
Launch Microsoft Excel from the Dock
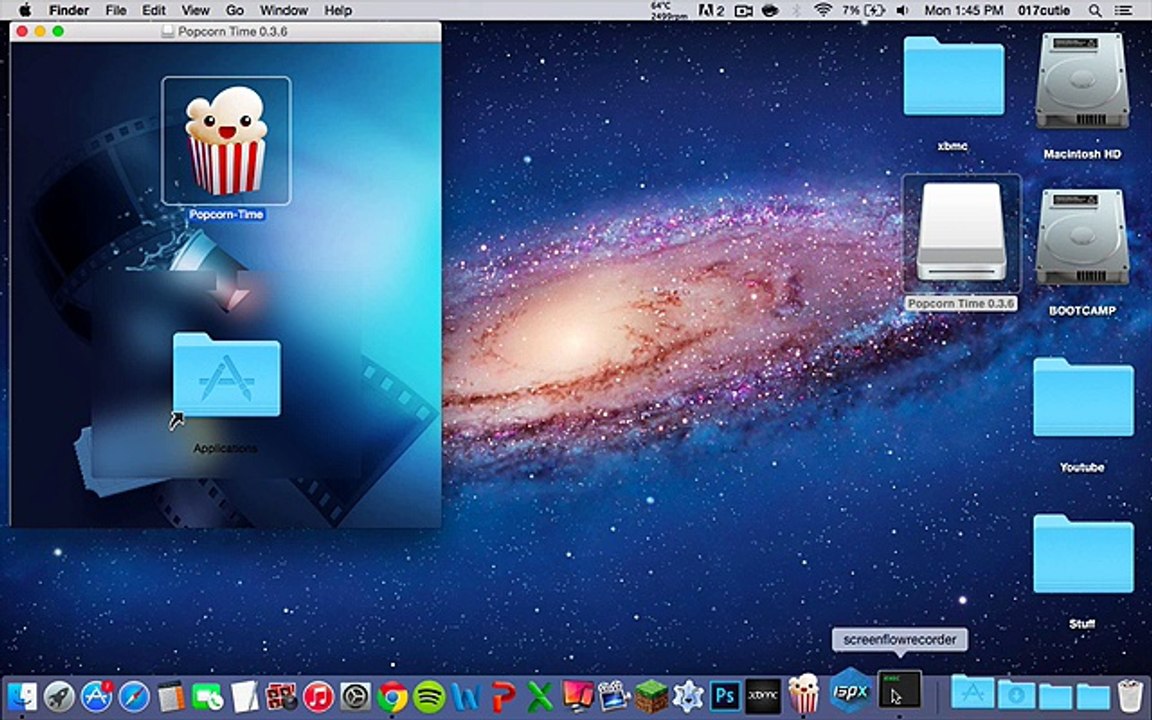coord(540,696)
